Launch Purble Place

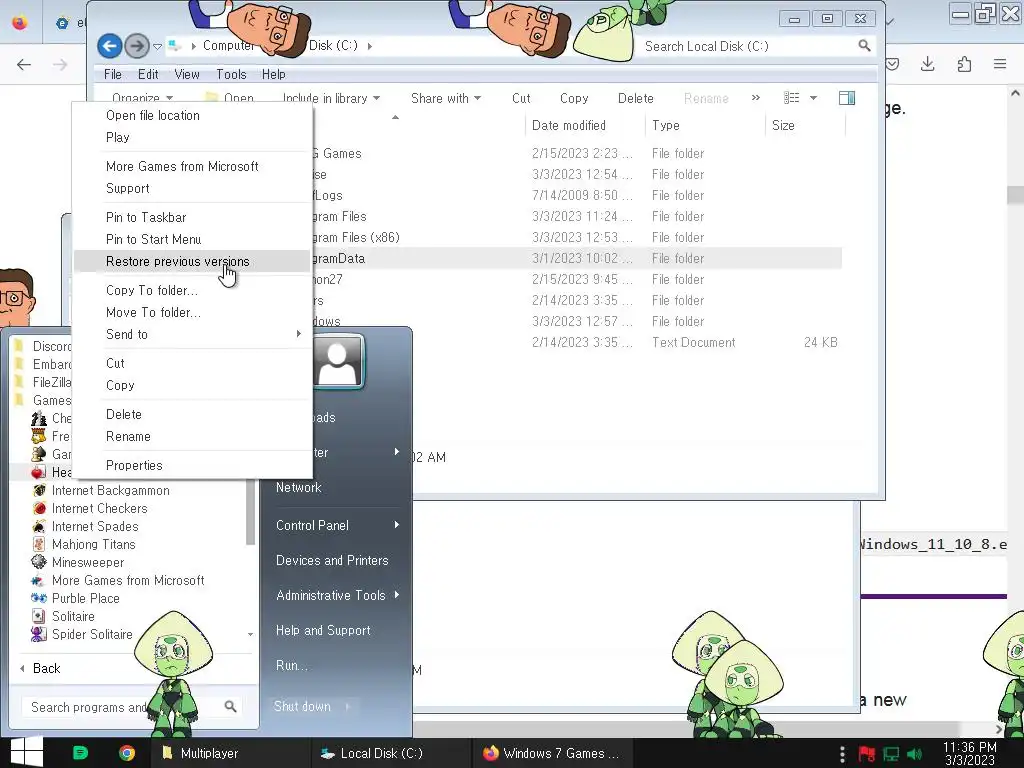pyautogui.click(x=86, y=598)
